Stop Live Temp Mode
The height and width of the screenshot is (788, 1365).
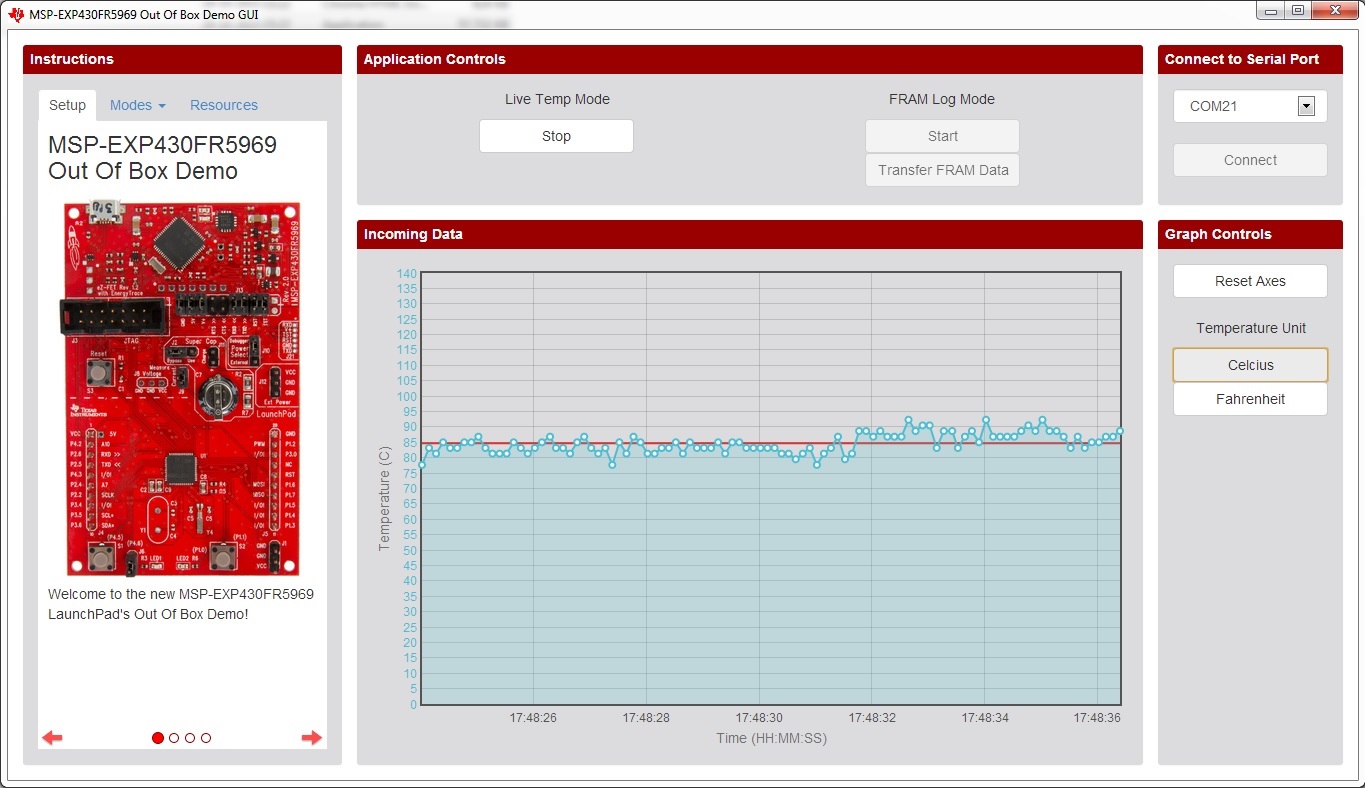click(x=556, y=136)
